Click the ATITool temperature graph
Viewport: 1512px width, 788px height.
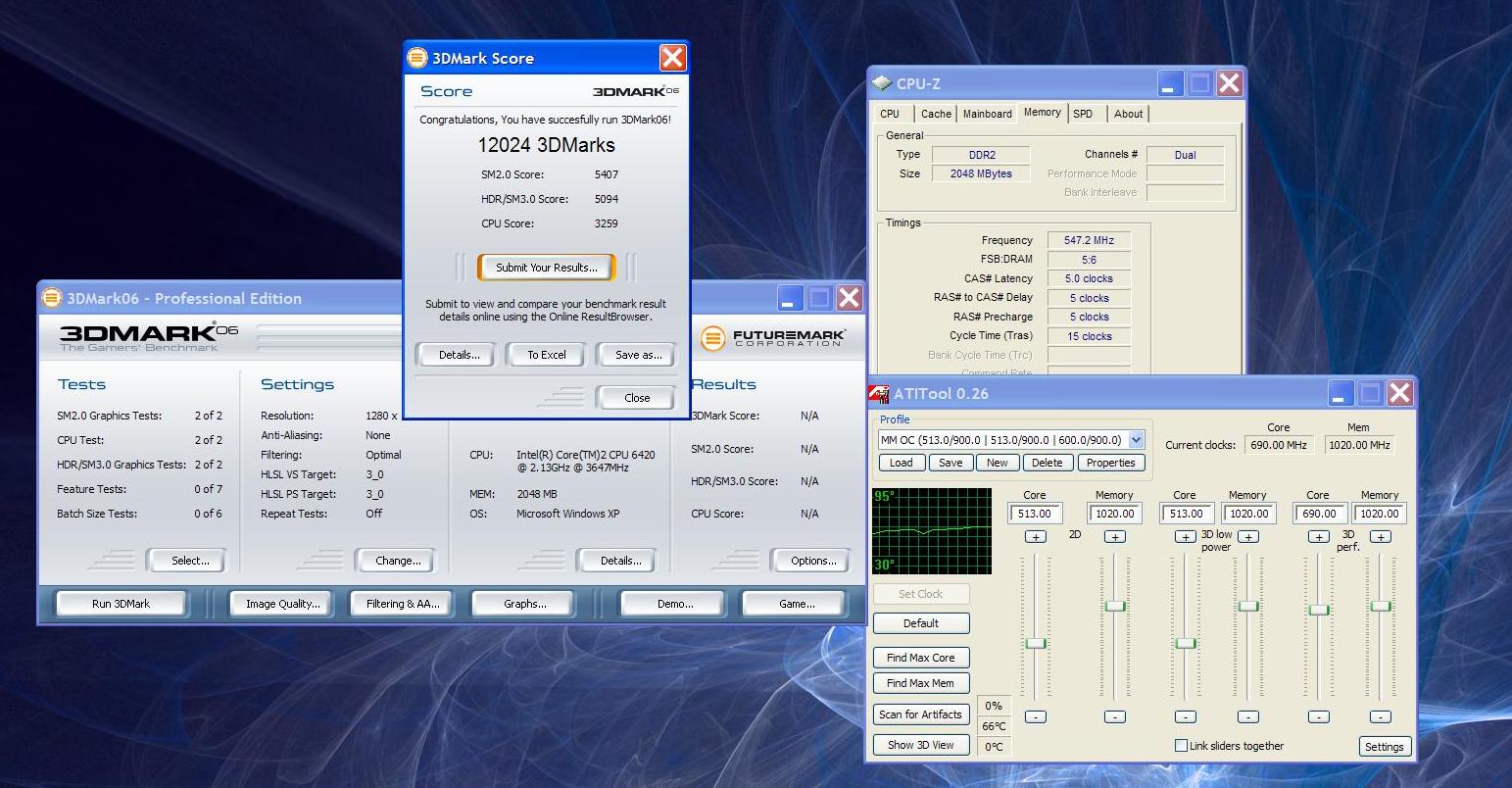coord(932,531)
